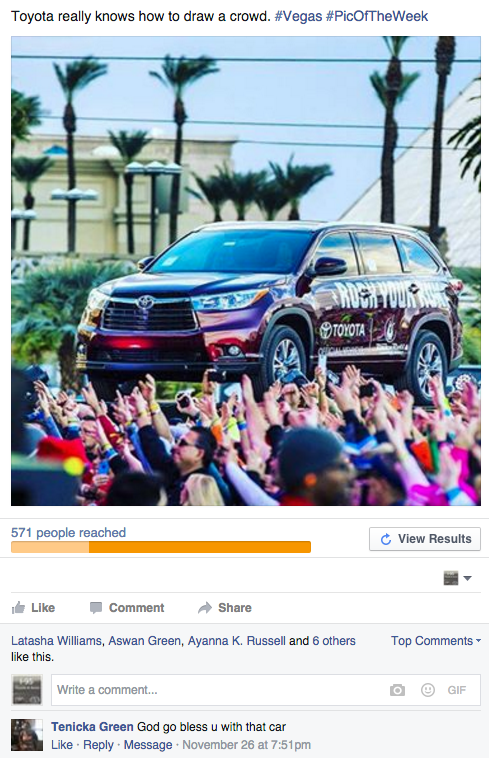489x758 pixels.
Task: Click the Comment speech bubble icon
Action: click(96, 608)
